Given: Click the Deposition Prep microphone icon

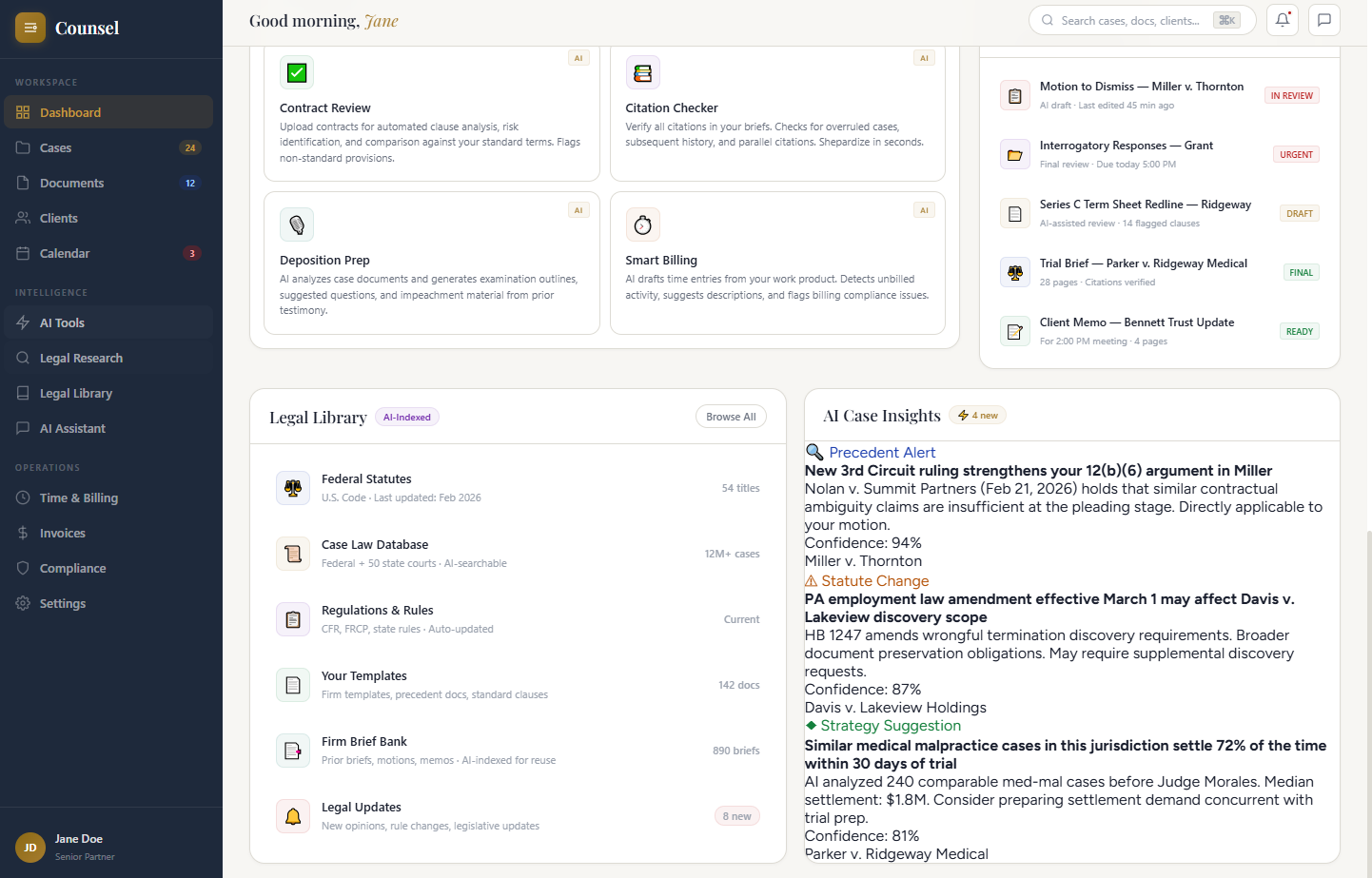Looking at the screenshot, I should [x=297, y=224].
